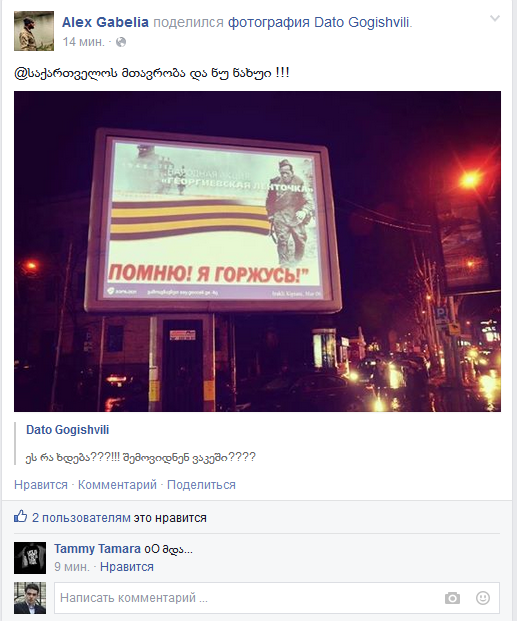Open the emoji smiley picker

coord(483,598)
